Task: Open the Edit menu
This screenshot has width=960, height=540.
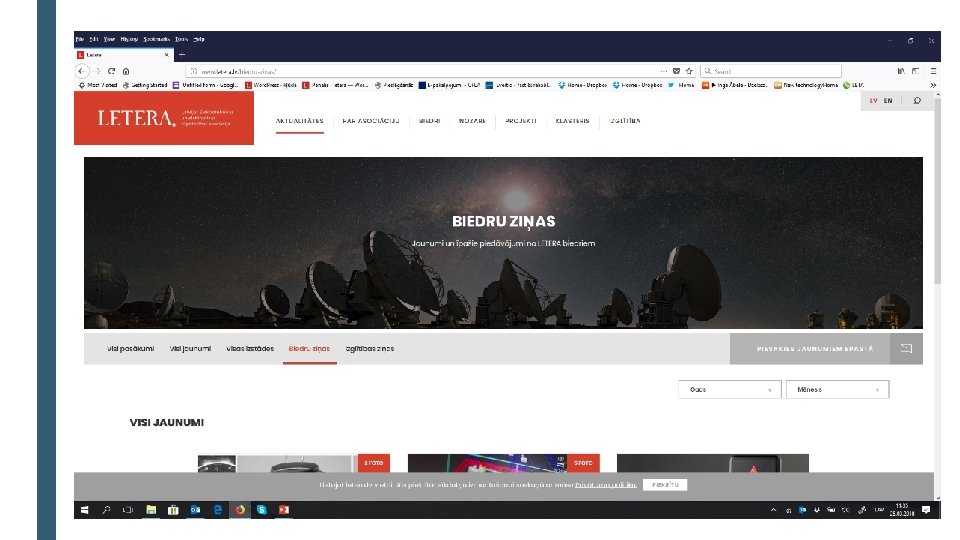Action: (x=94, y=39)
